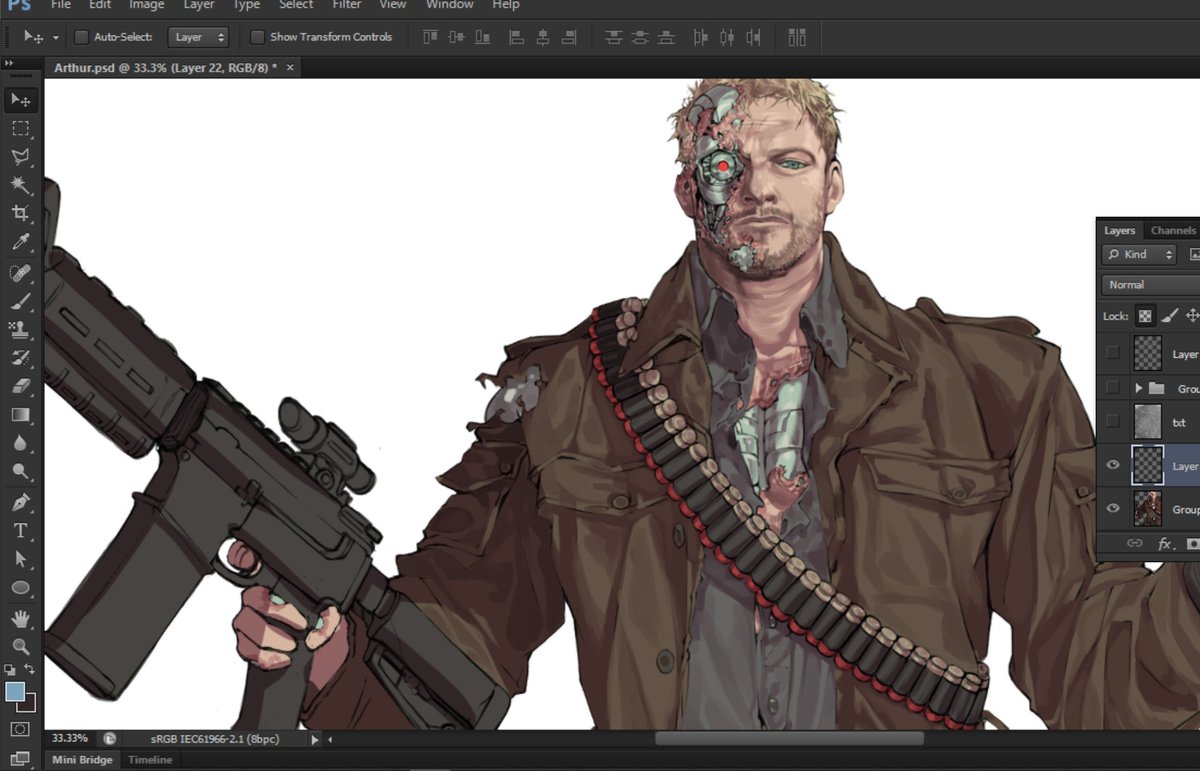Select the Blur tool
Image resolution: width=1200 pixels, height=771 pixels.
(x=20, y=443)
